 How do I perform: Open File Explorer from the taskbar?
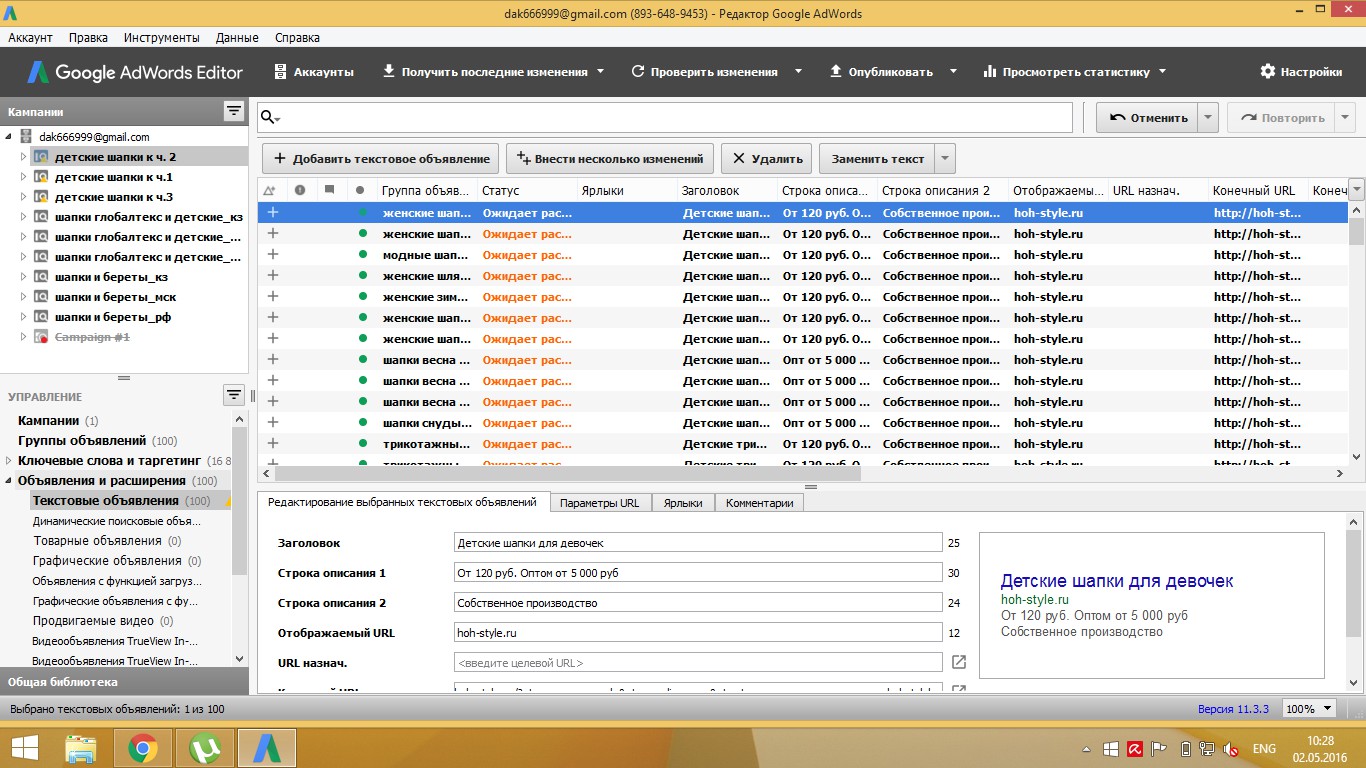click(81, 748)
